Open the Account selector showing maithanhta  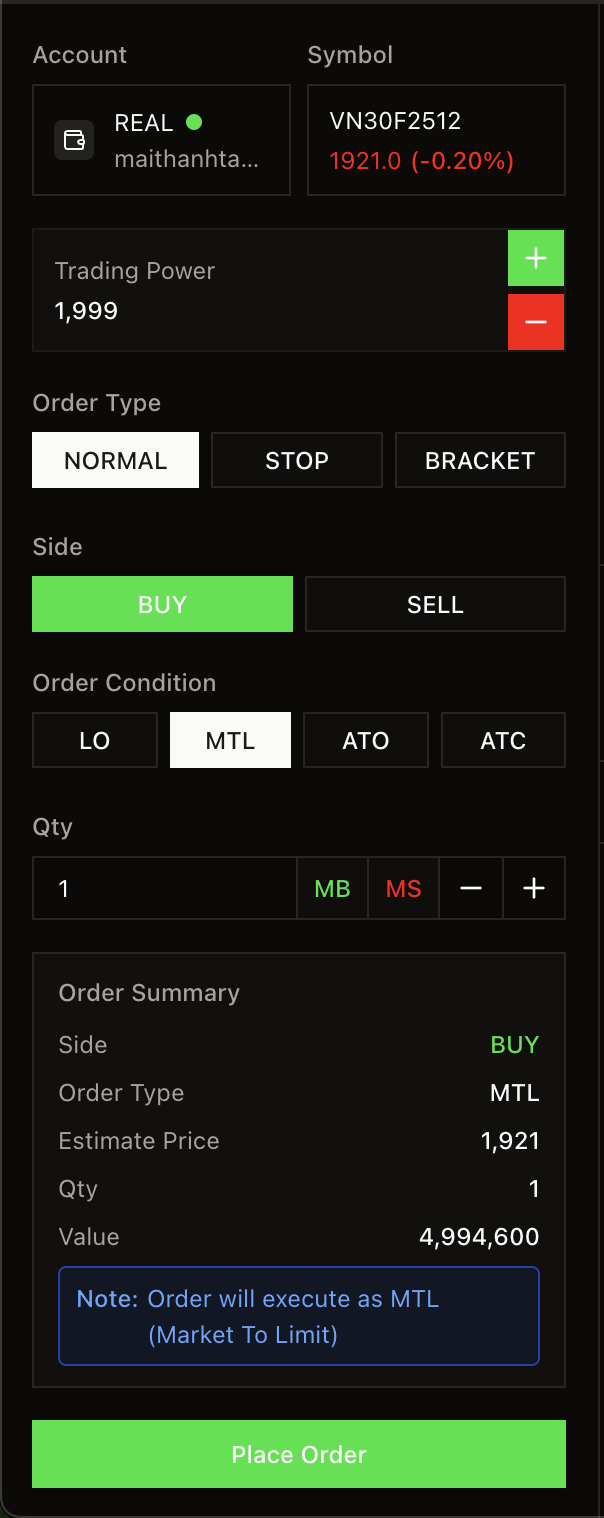point(161,140)
